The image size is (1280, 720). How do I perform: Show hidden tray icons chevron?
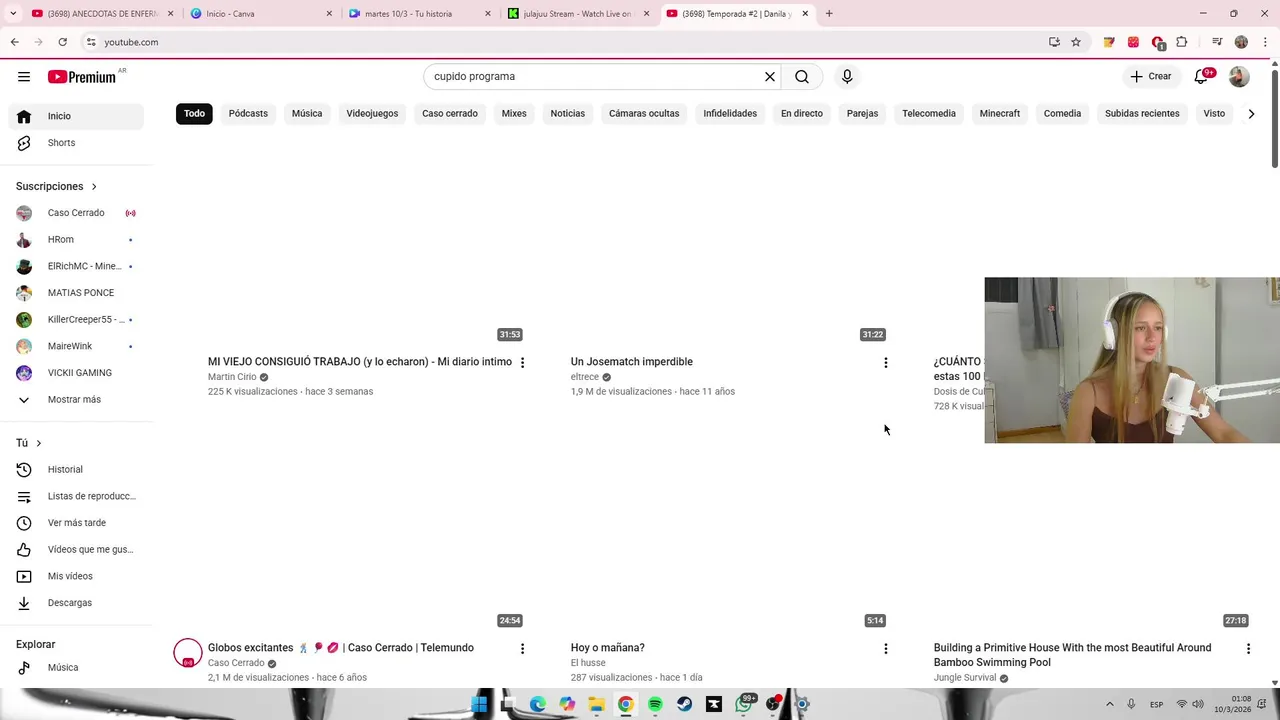[1109, 704]
